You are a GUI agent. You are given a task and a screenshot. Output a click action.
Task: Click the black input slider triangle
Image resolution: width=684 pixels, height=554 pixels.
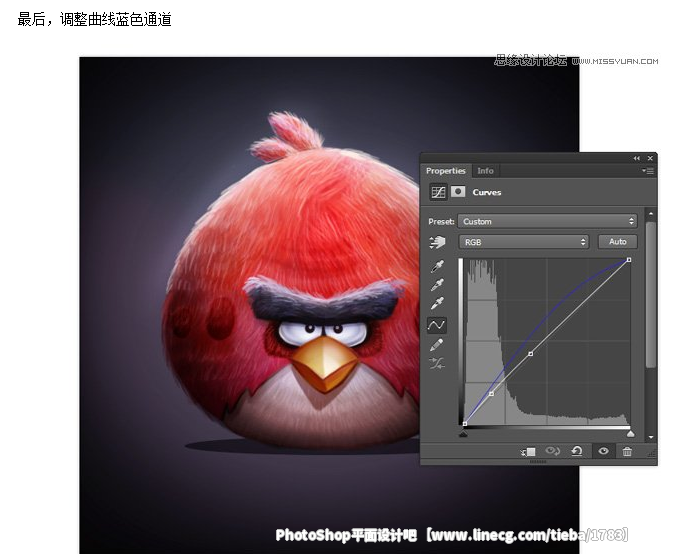click(x=463, y=434)
